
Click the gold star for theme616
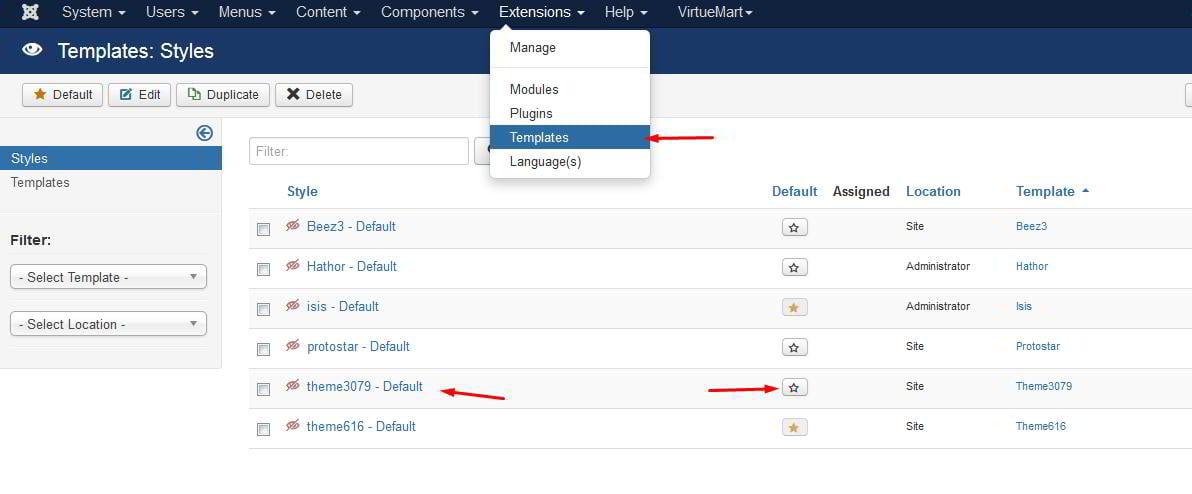794,427
